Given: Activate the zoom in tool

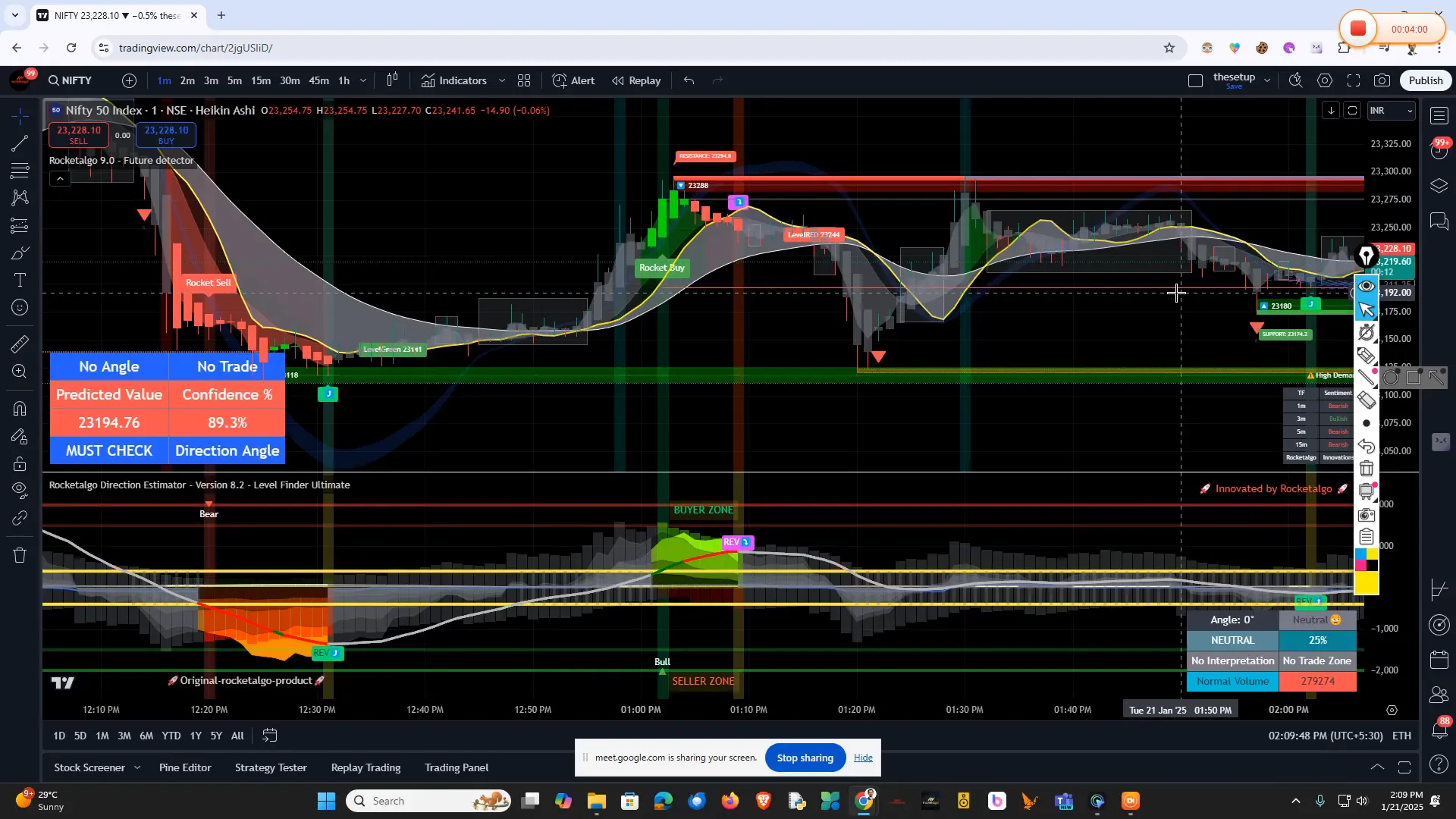Looking at the screenshot, I should point(20,372).
